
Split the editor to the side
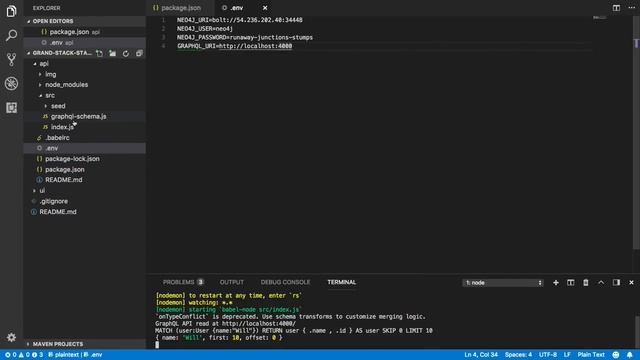point(616,8)
